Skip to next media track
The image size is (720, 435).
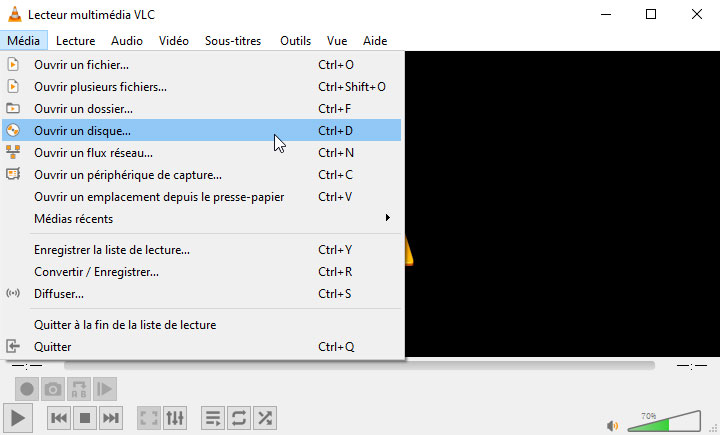[x=111, y=418]
